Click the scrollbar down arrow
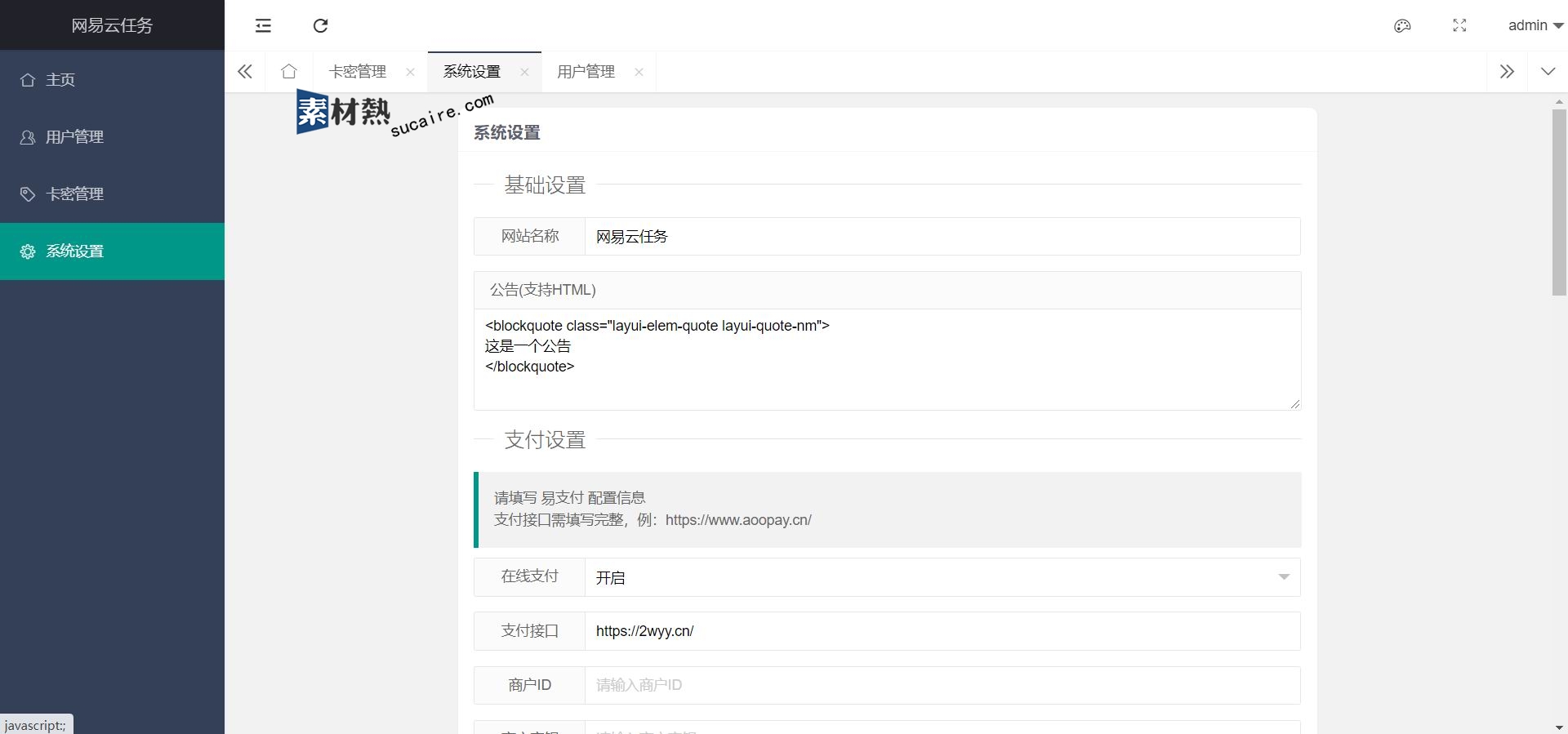 tap(1559, 727)
